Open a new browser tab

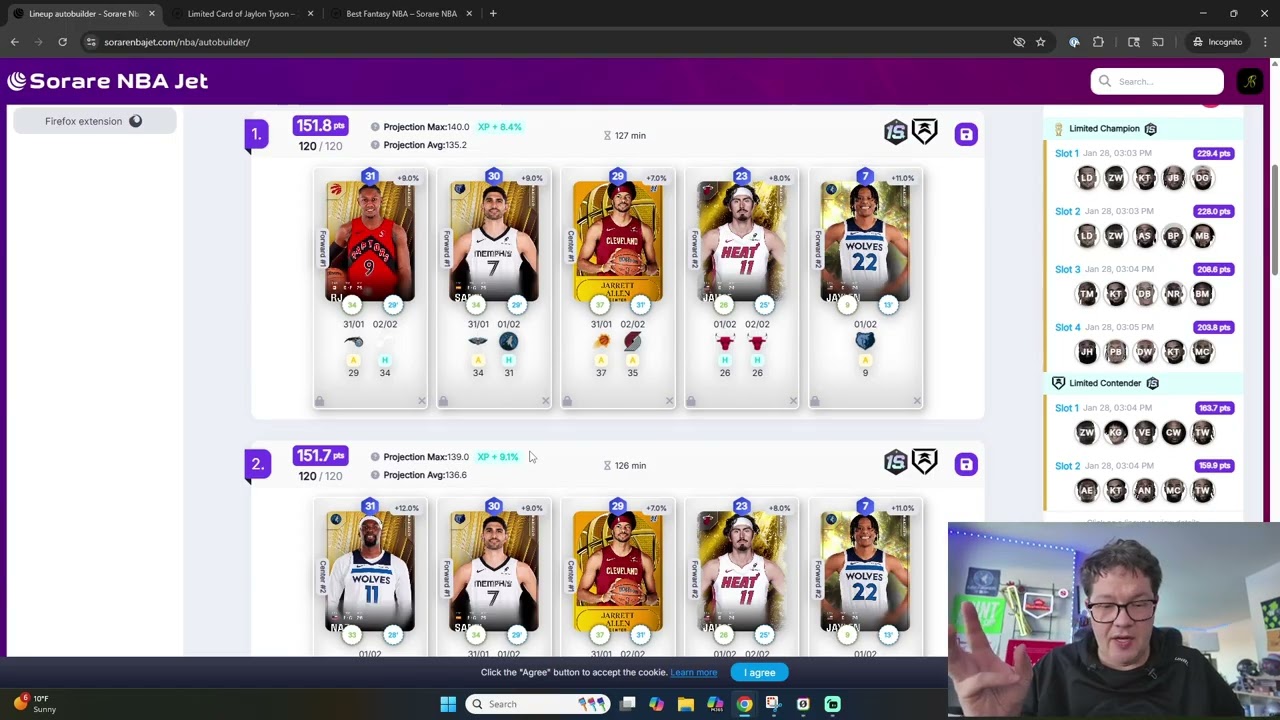pyautogui.click(x=493, y=14)
